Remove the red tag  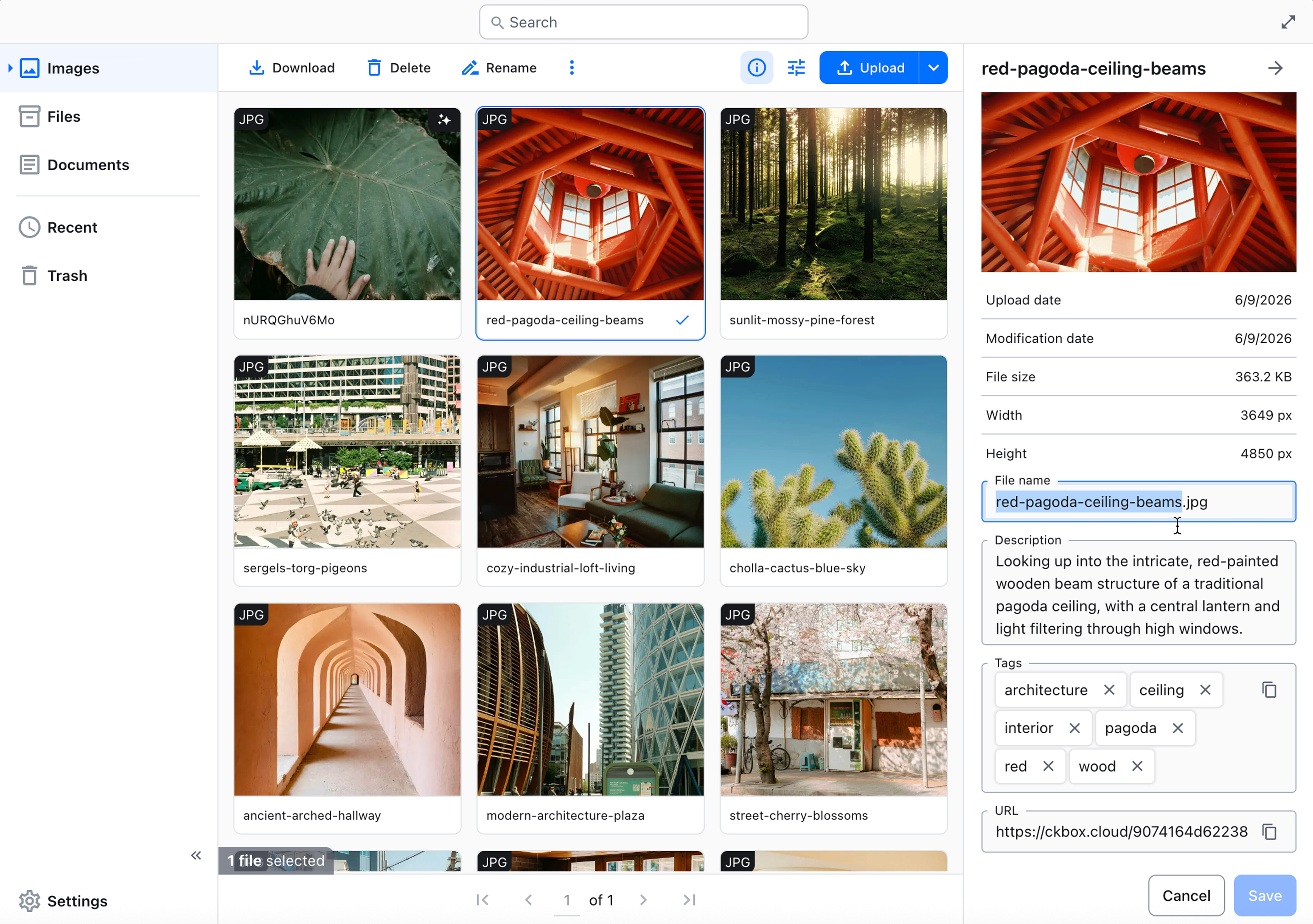coord(1048,766)
